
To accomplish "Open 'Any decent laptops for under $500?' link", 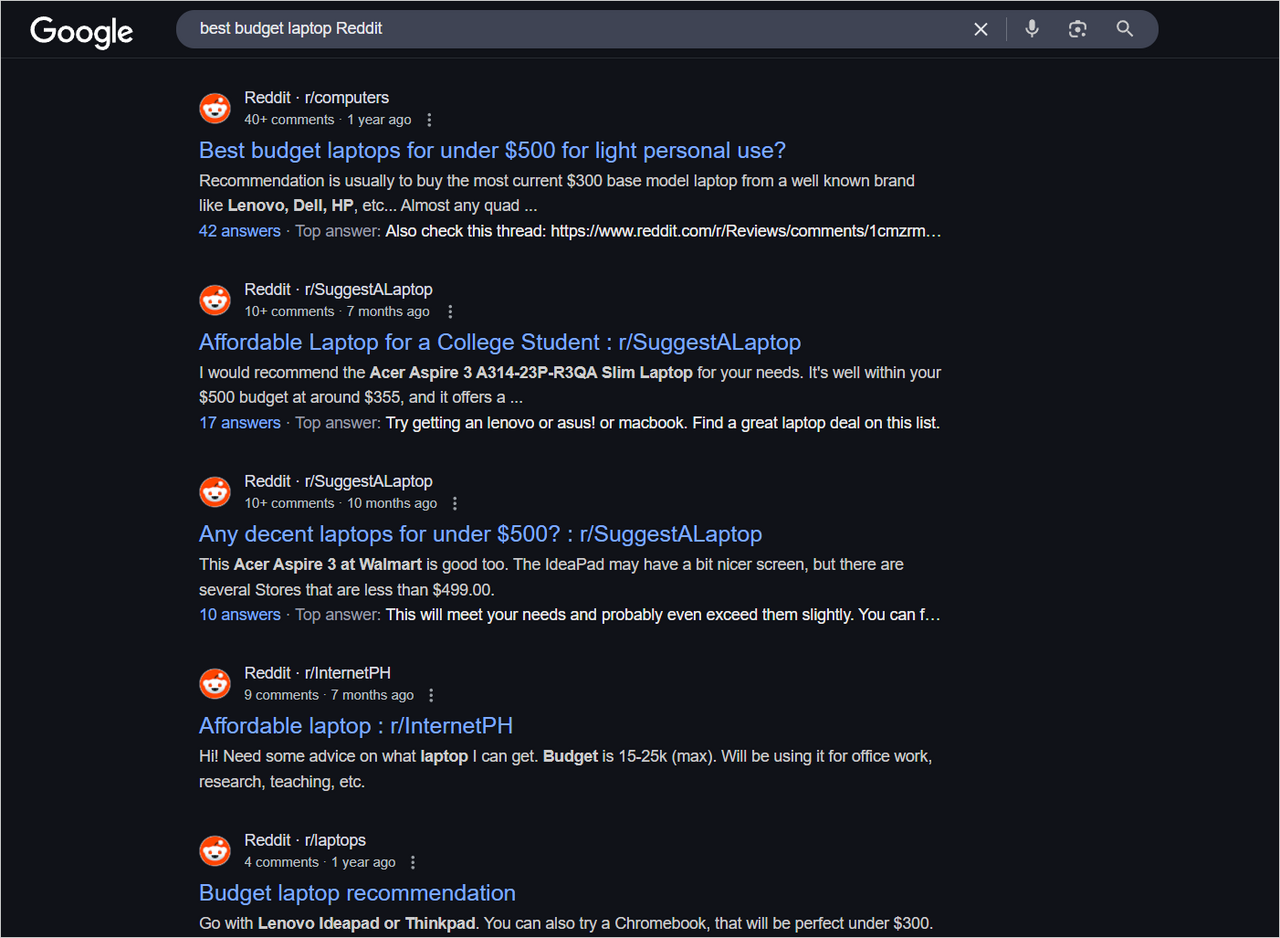I will pos(480,534).
